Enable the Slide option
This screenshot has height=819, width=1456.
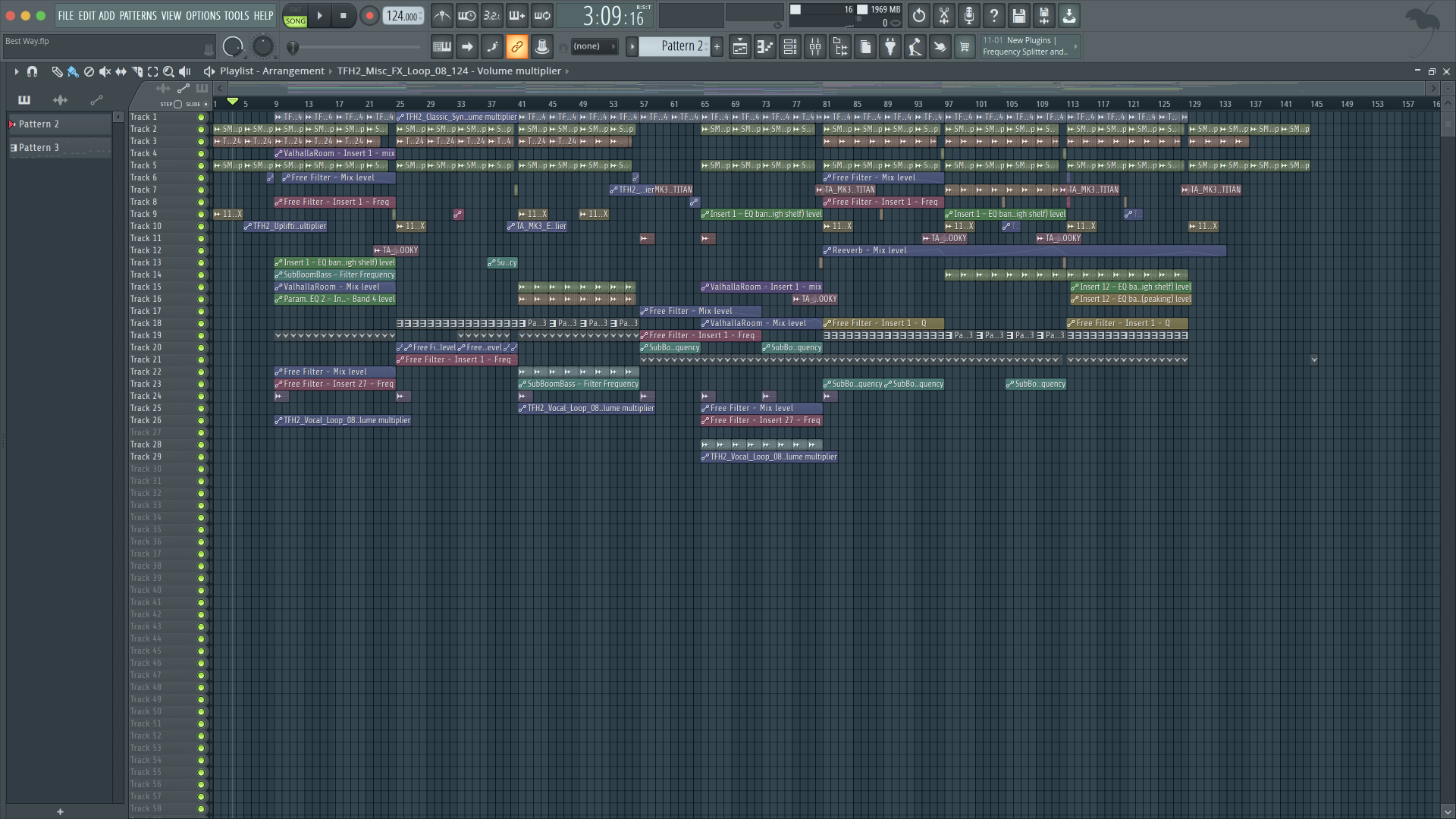pos(206,104)
